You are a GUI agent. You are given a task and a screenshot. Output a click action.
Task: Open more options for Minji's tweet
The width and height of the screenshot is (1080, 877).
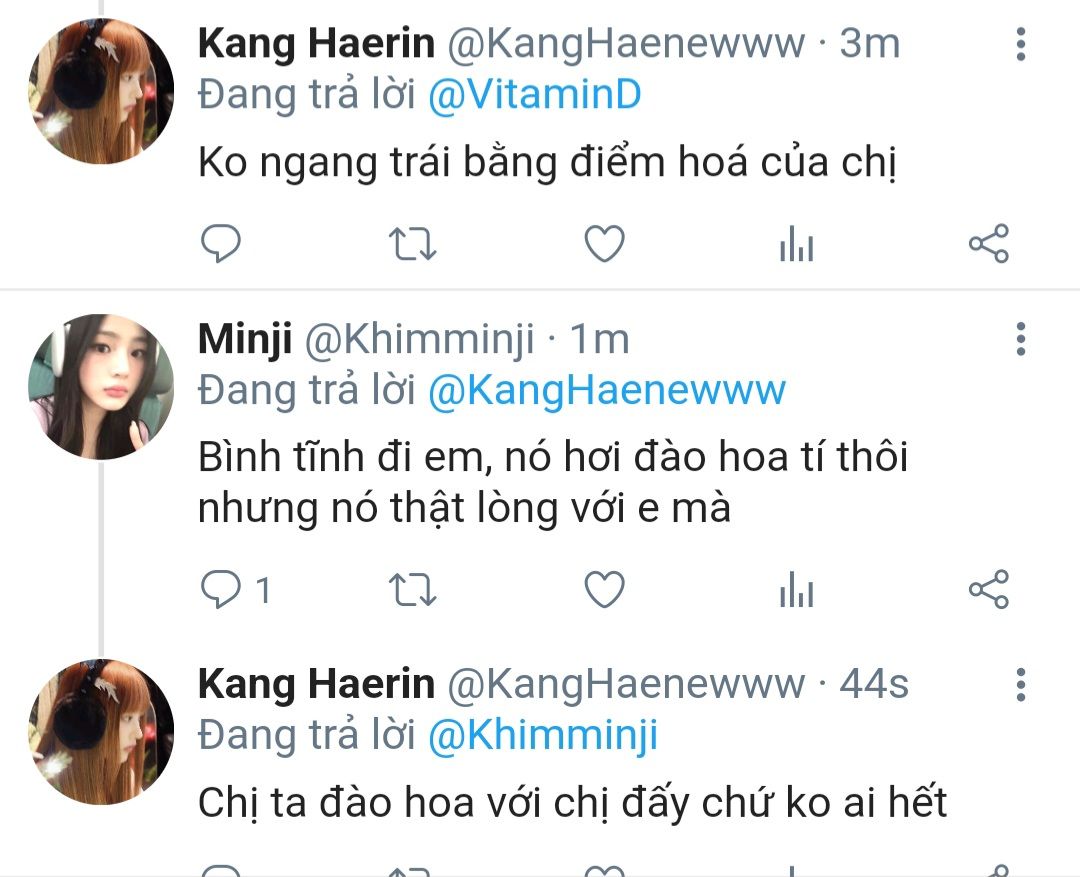(x=1021, y=339)
